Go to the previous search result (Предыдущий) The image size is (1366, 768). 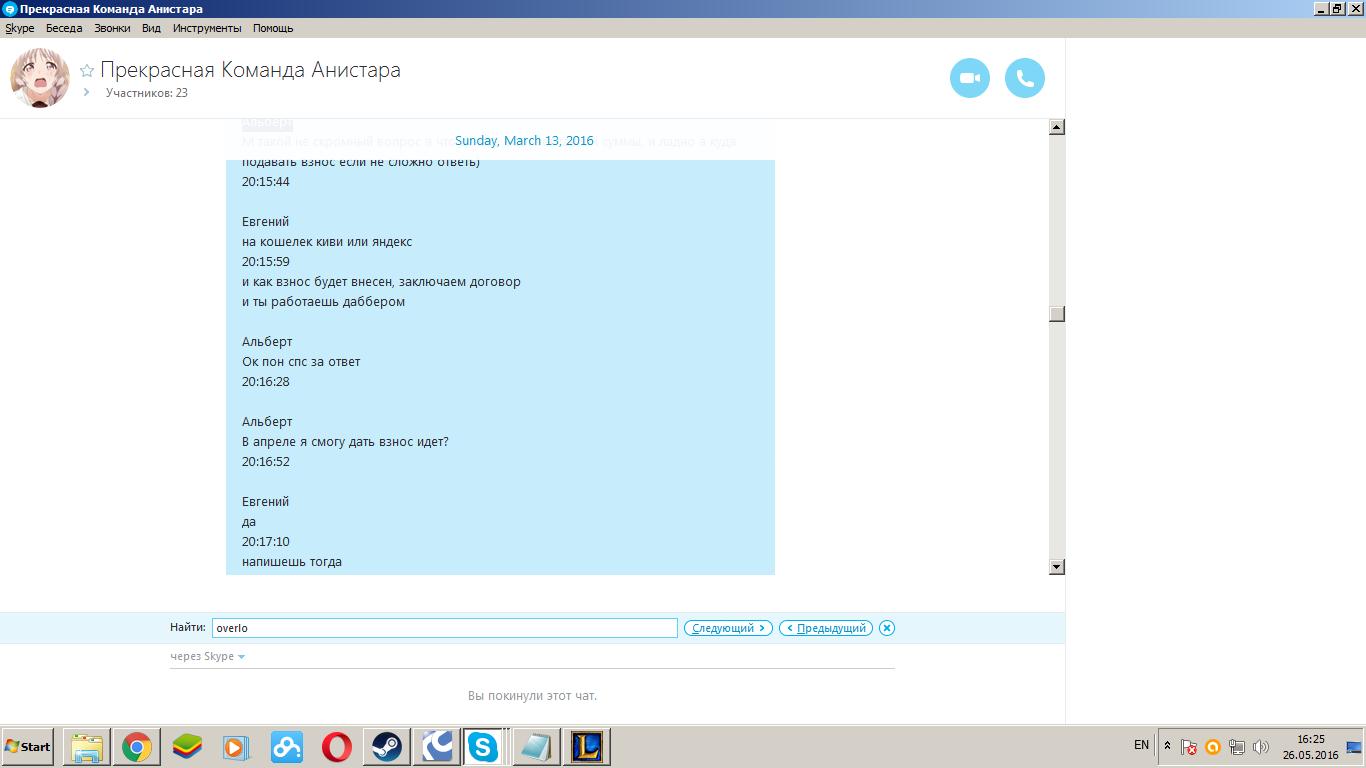pyautogui.click(x=826, y=628)
